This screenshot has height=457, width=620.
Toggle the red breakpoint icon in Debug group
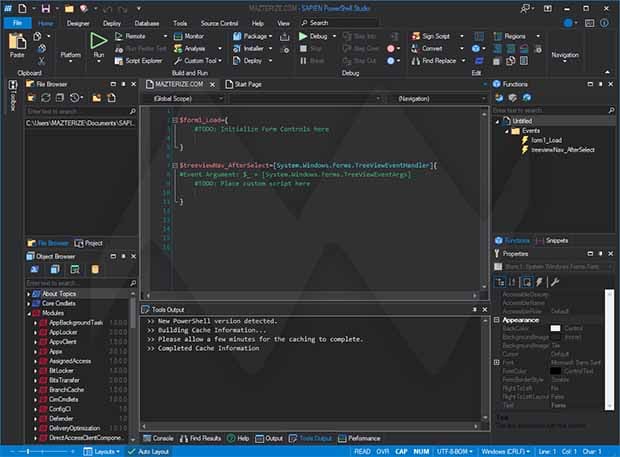click(391, 49)
